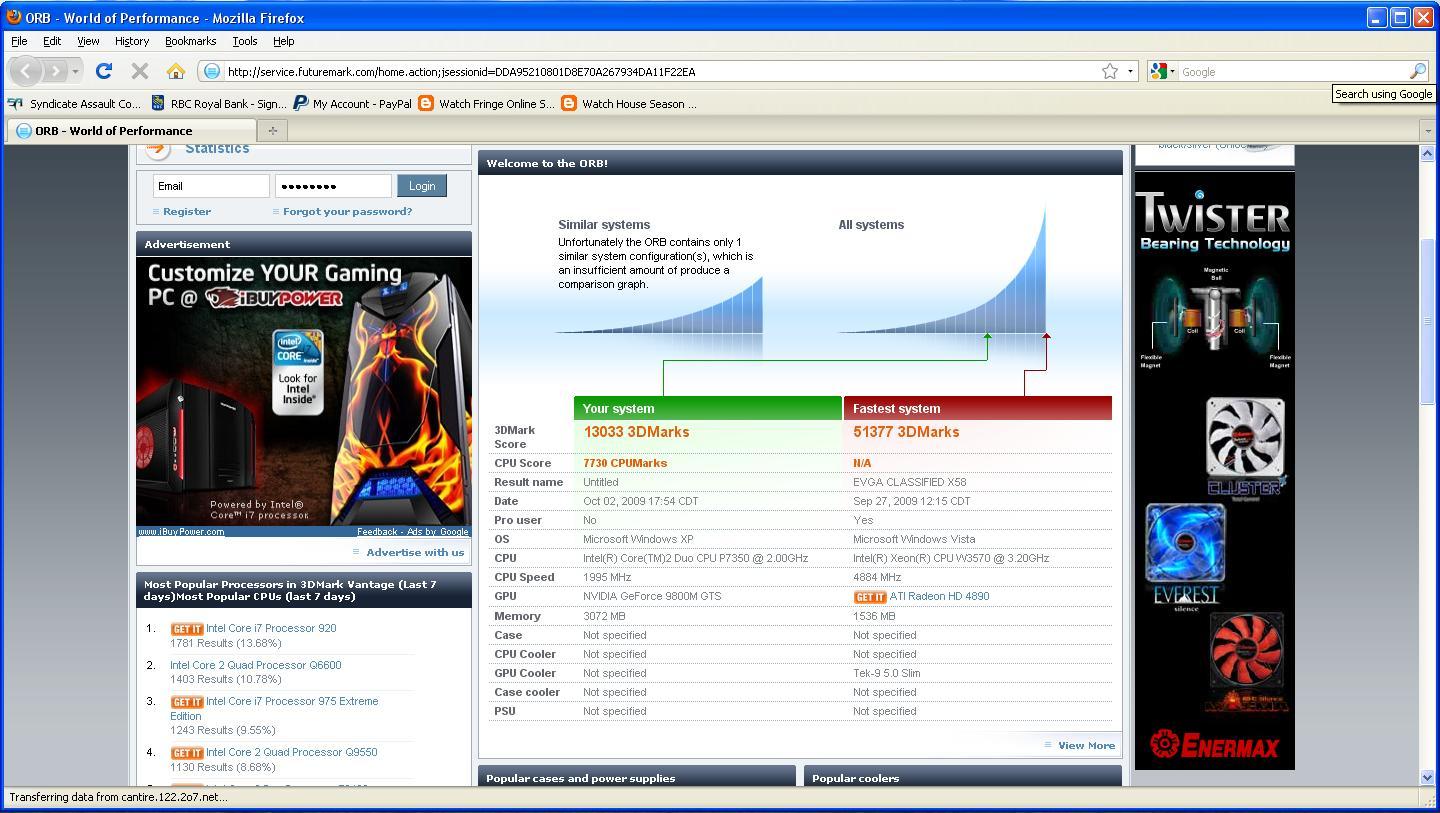1440x813 pixels.
Task: Open Watch Fringe Online bookmark
Action: pyautogui.click(x=486, y=103)
